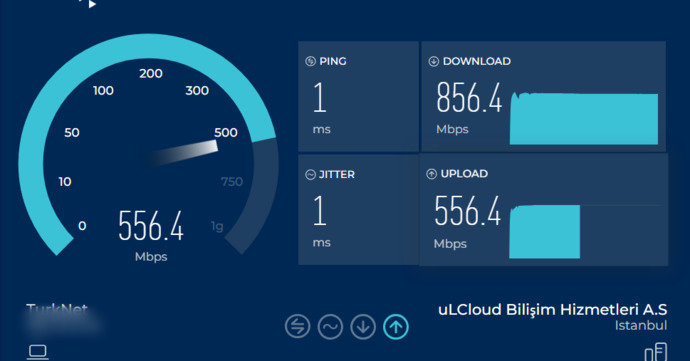Click the laptop client device icon
Image resolution: width=690 pixels, height=361 pixels.
point(38,352)
